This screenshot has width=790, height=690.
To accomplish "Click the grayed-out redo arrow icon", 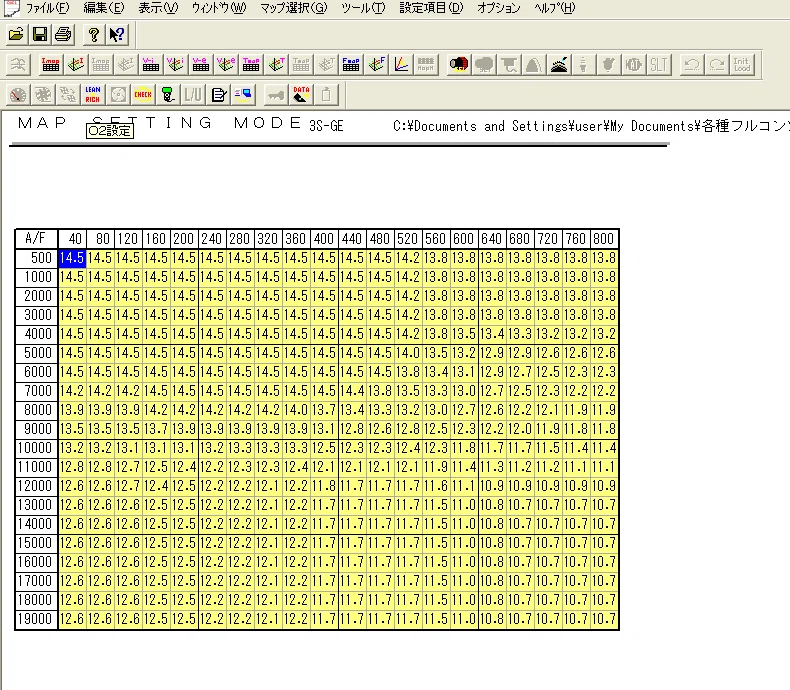I will point(716,64).
